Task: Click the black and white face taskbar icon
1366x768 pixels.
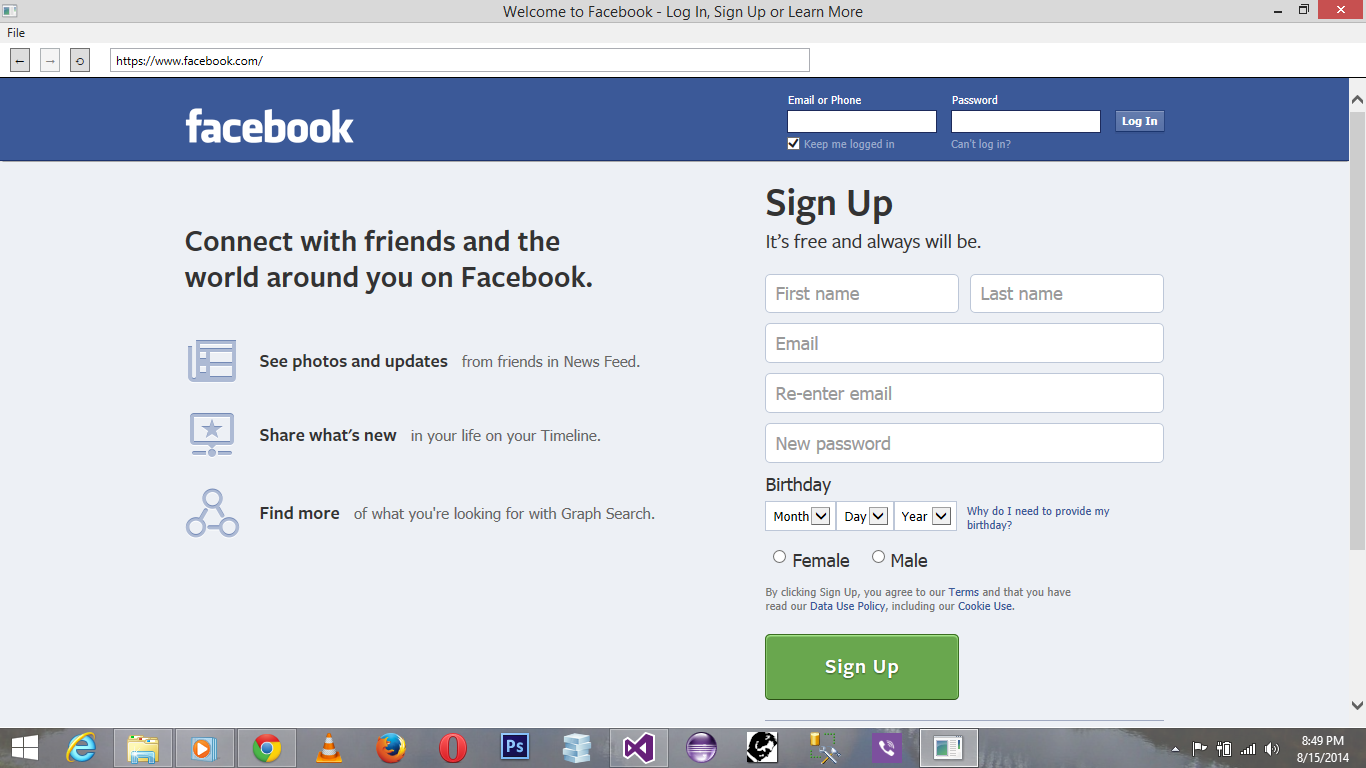Action: (x=762, y=748)
